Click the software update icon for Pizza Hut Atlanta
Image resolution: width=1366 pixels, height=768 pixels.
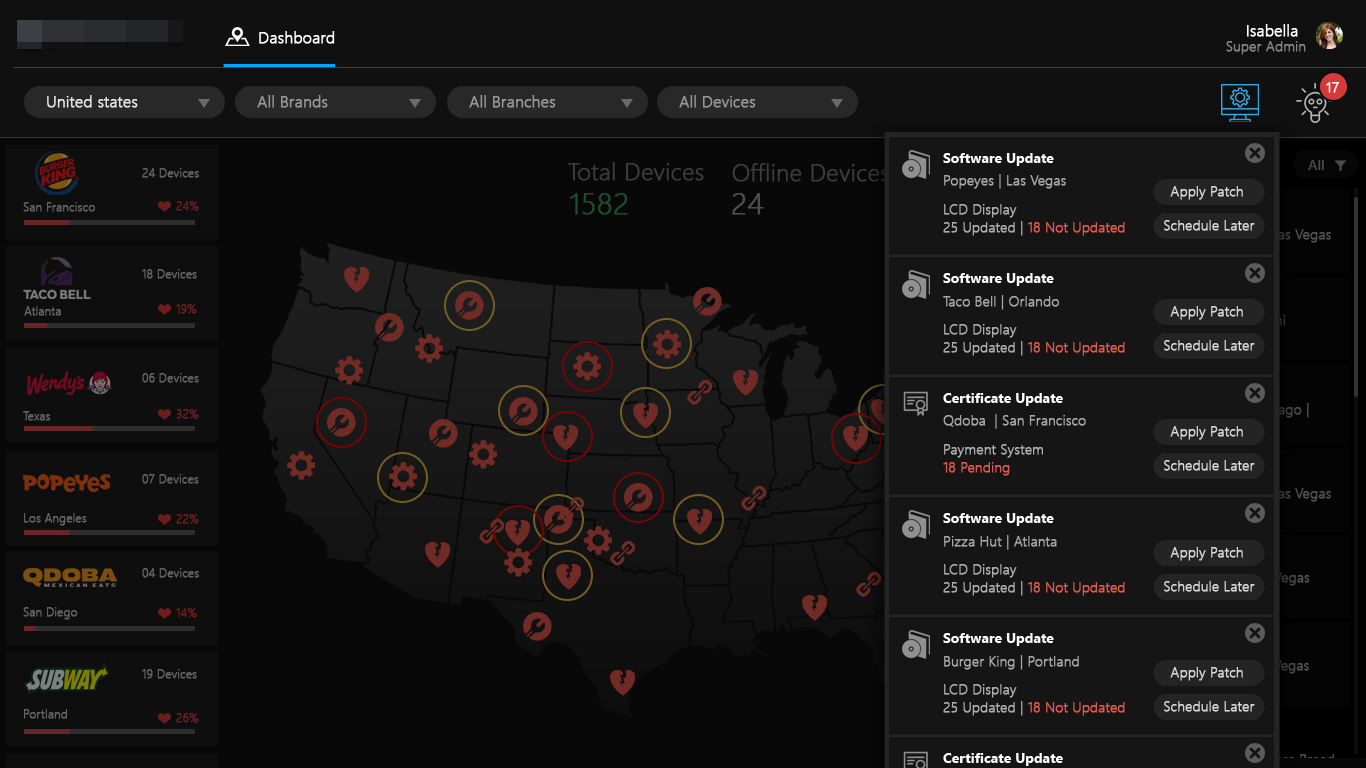coord(915,525)
